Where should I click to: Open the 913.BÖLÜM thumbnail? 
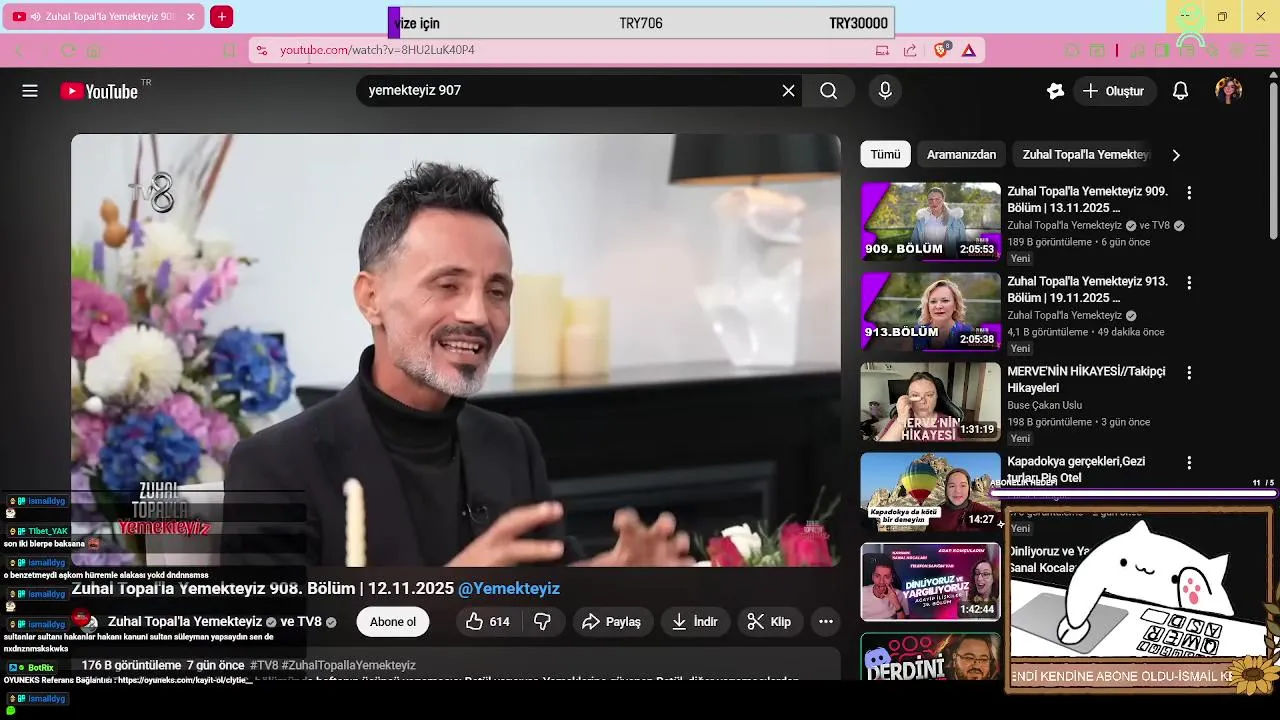(x=931, y=312)
